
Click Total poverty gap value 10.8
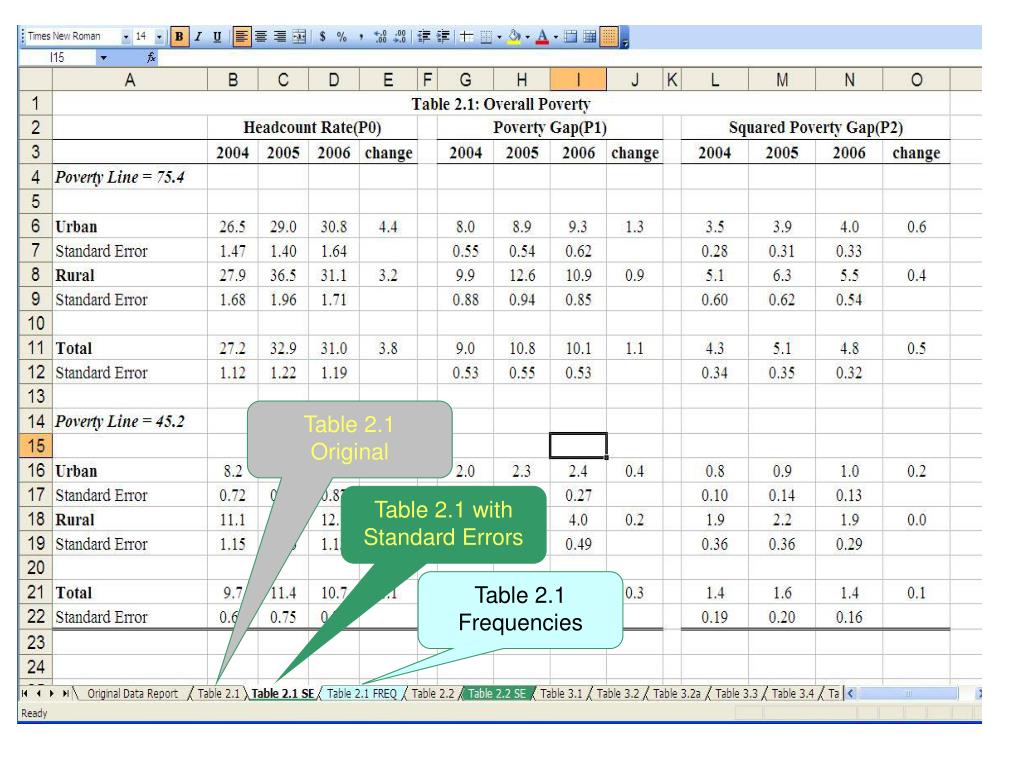click(x=522, y=348)
